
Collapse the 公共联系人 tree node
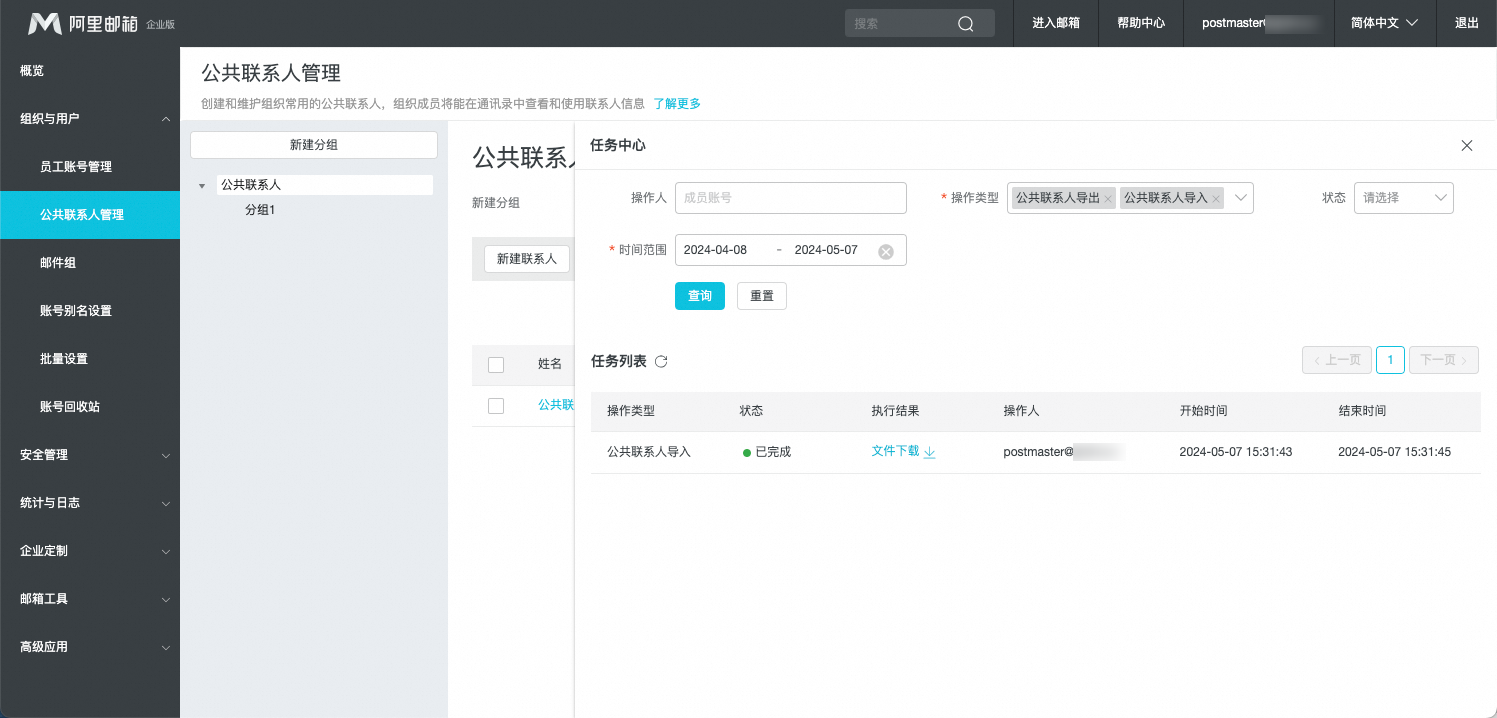(202, 186)
